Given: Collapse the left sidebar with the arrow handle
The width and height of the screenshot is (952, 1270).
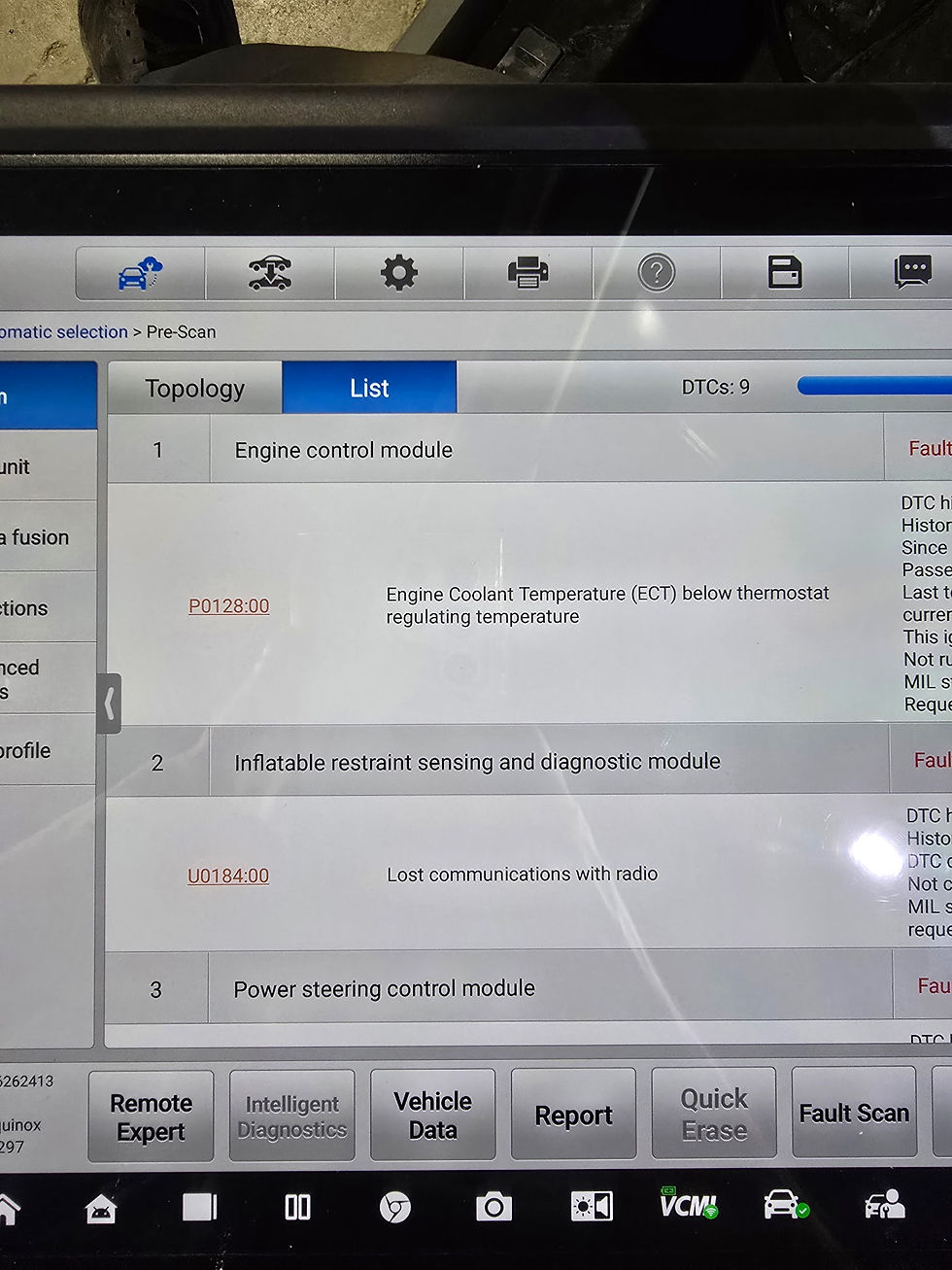Looking at the screenshot, I should 110,704.
